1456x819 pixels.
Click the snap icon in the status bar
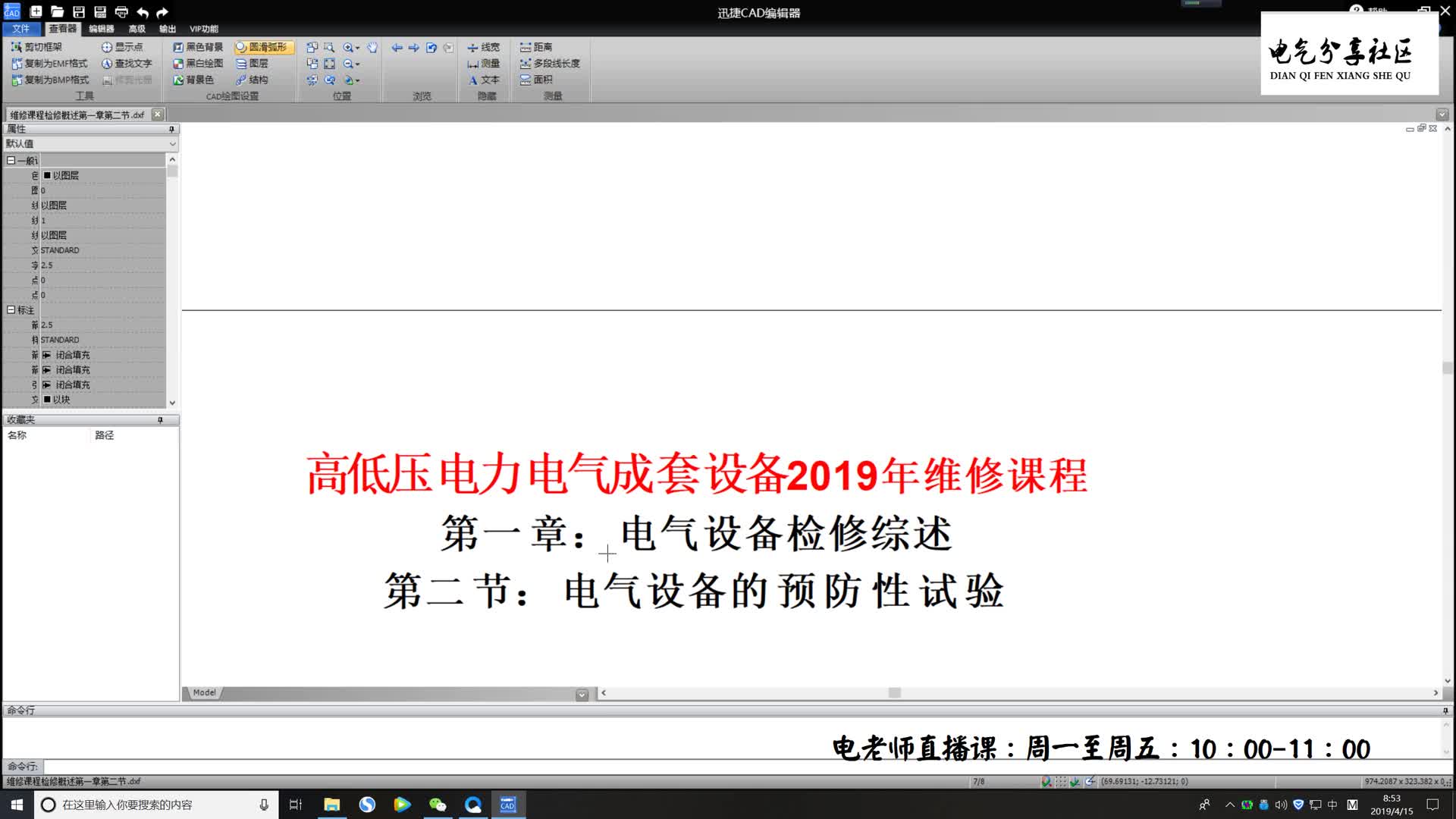[x=1046, y=781]
